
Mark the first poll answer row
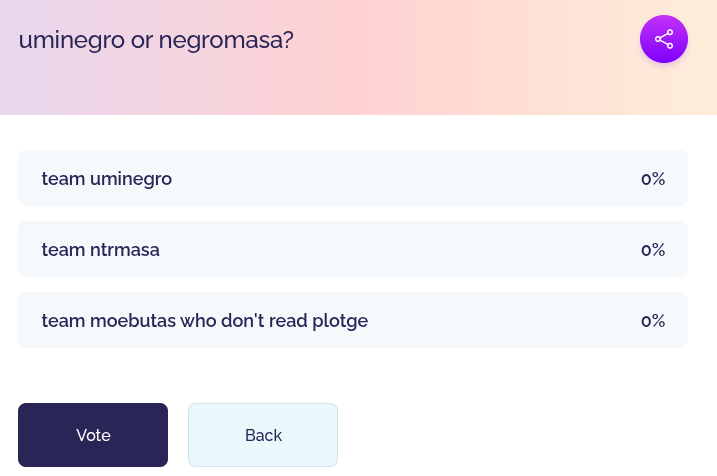tap(352, 179)
